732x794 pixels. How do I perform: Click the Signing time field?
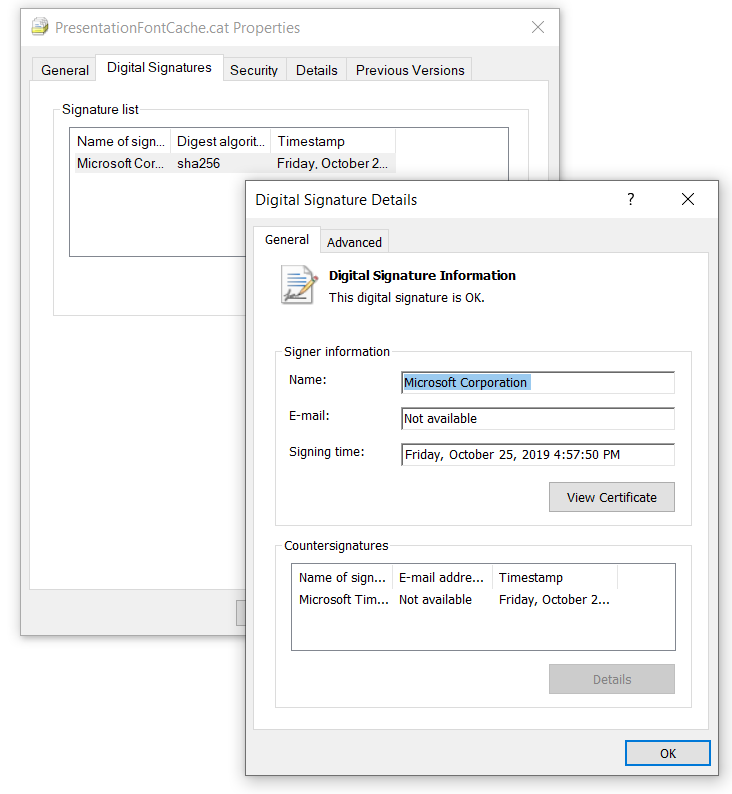click(x=538, y=454)
